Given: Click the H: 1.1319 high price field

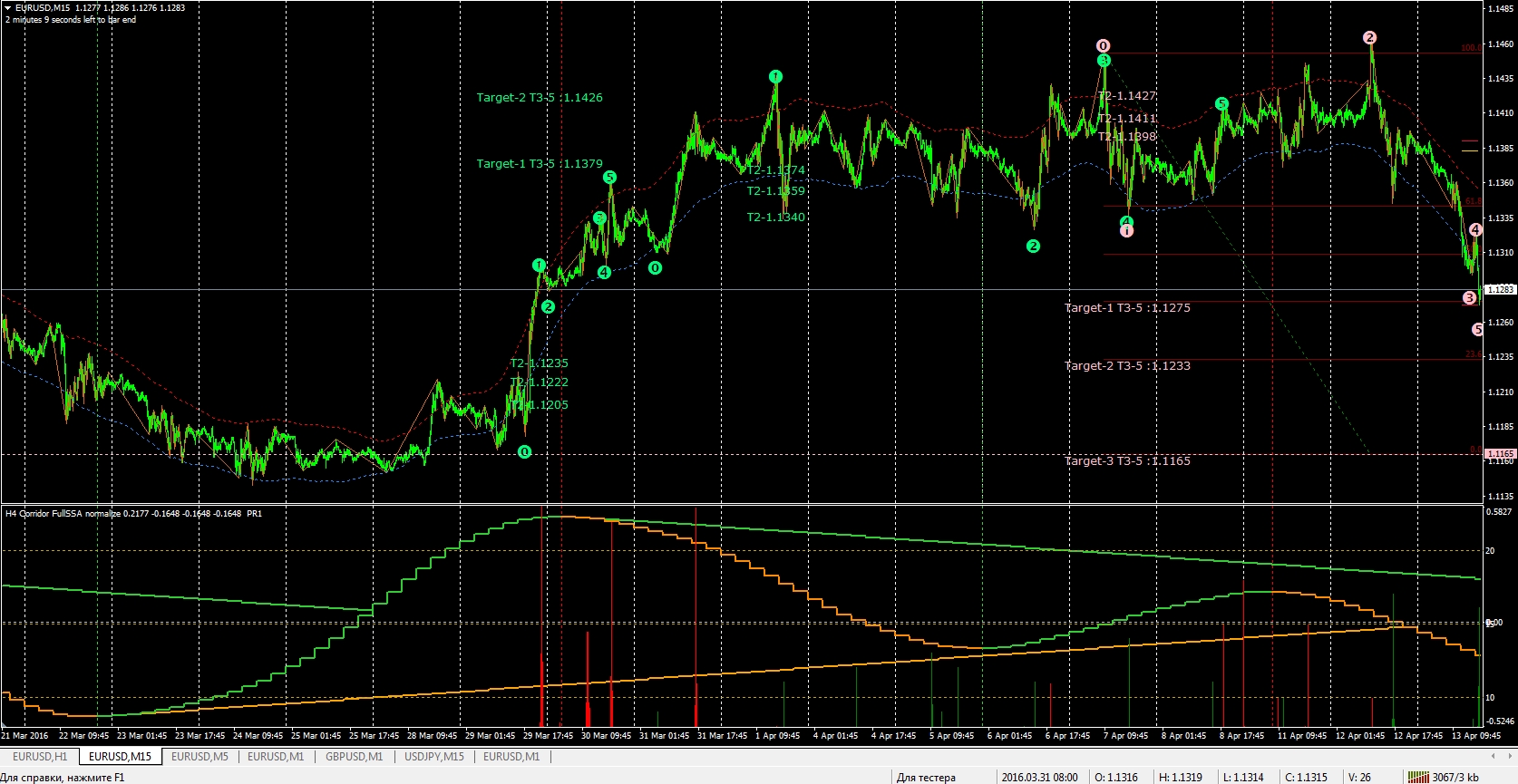Looking at the screenshot, I should click(x=1180, y=778).
